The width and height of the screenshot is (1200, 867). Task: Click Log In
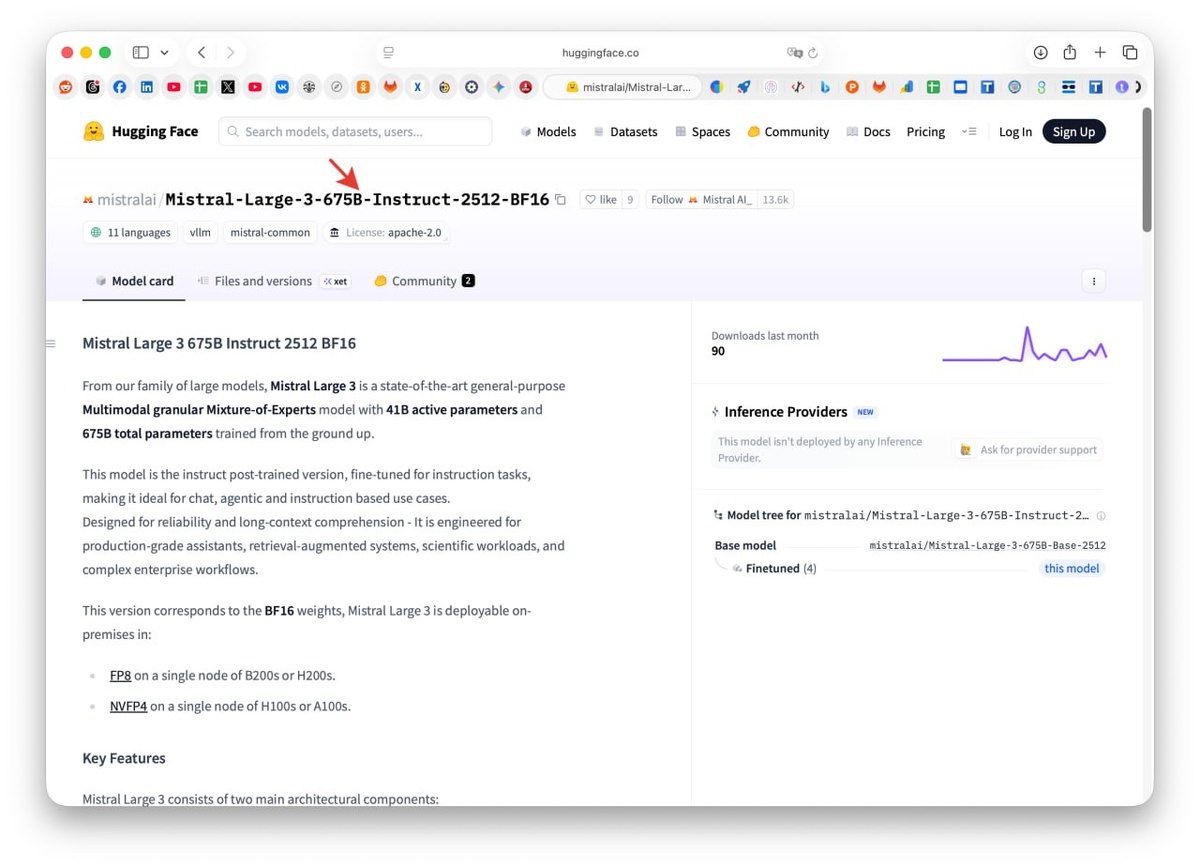[x=1015, y=131]
